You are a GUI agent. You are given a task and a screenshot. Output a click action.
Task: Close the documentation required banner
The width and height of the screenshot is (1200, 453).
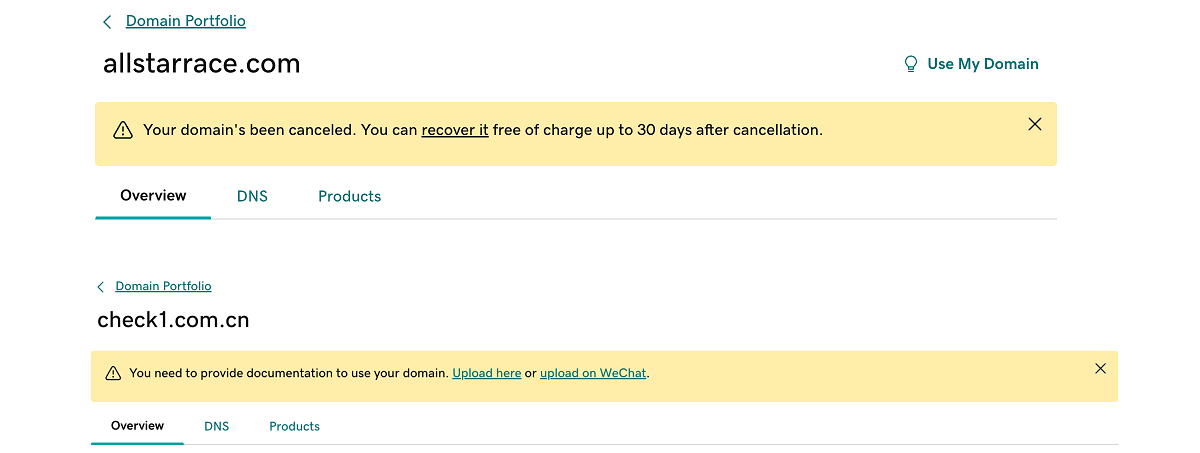(1100, 368)
